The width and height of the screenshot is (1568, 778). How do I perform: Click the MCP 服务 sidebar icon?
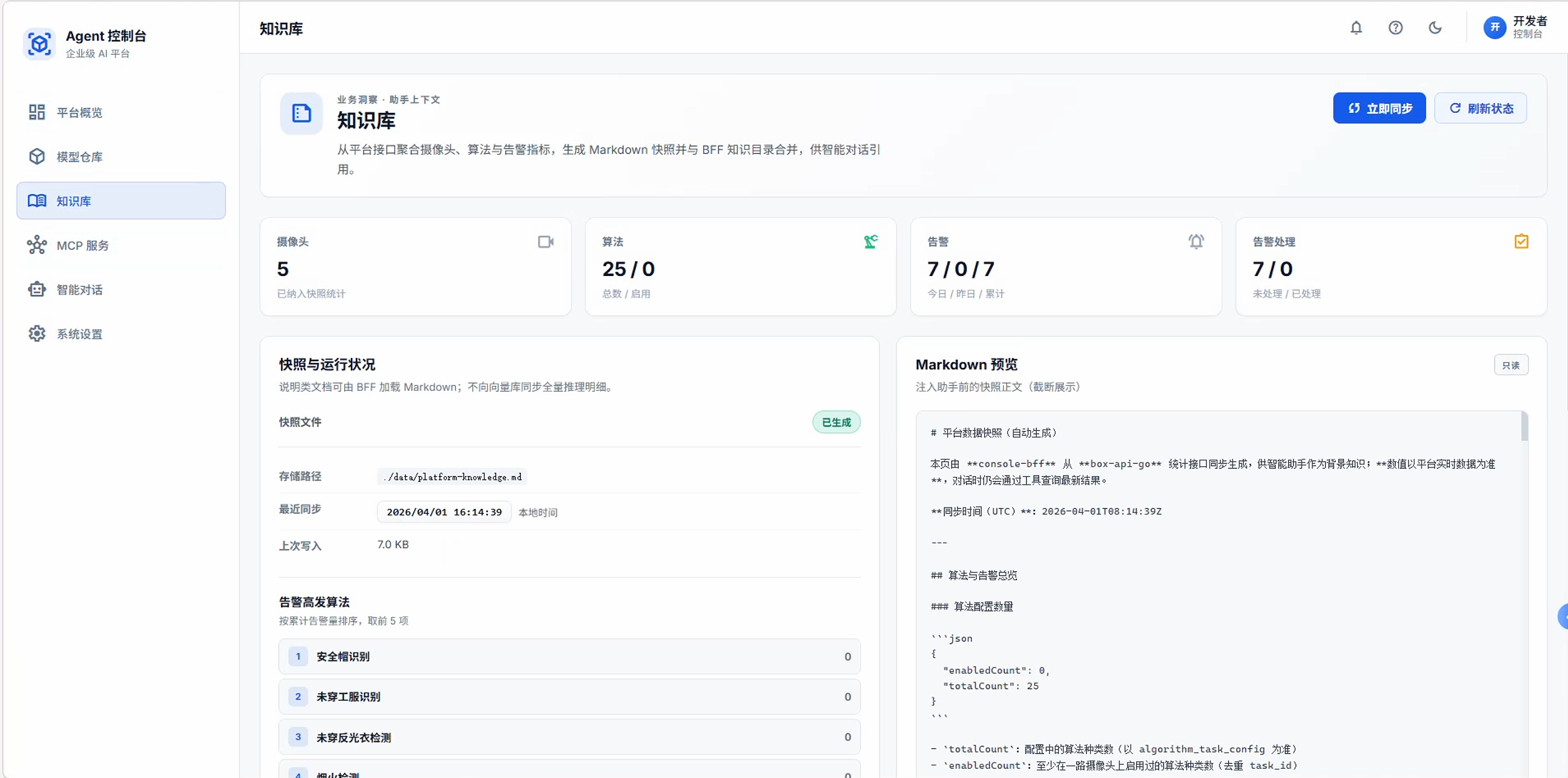tap(36, 245)
